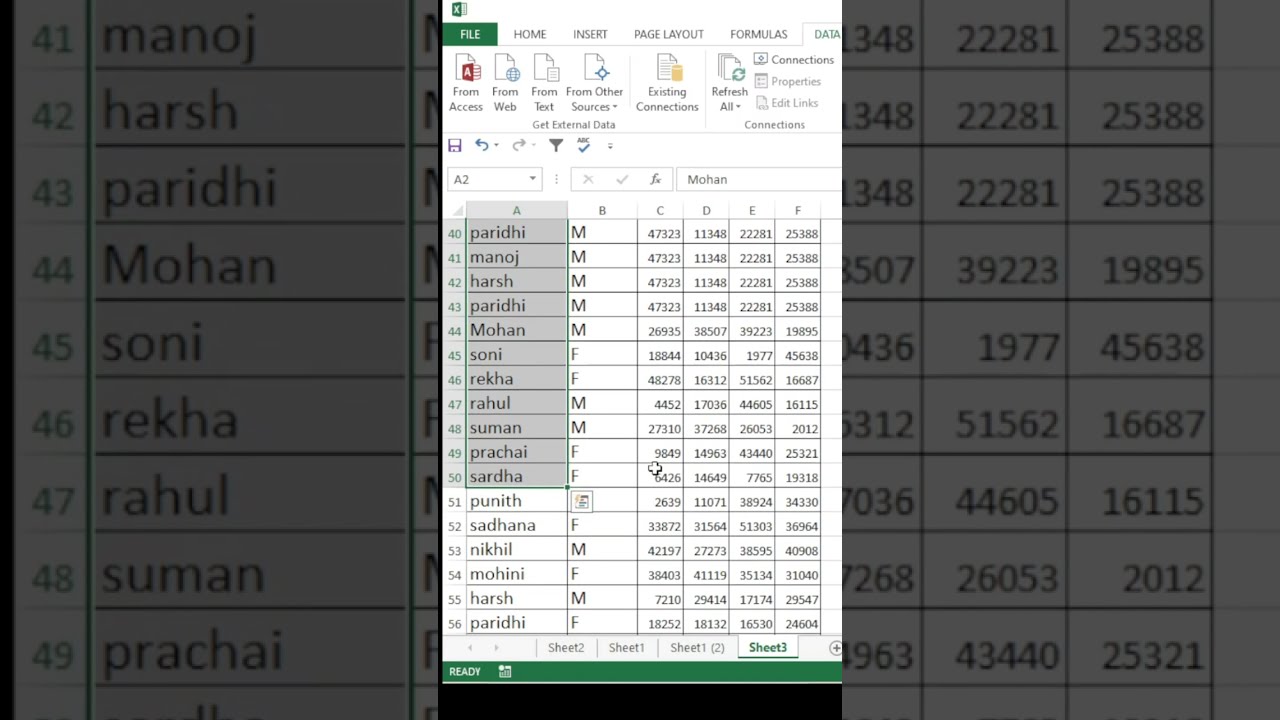
Task: Open Existing Connections
Action: pyautogui.click(x=667, y=84)
